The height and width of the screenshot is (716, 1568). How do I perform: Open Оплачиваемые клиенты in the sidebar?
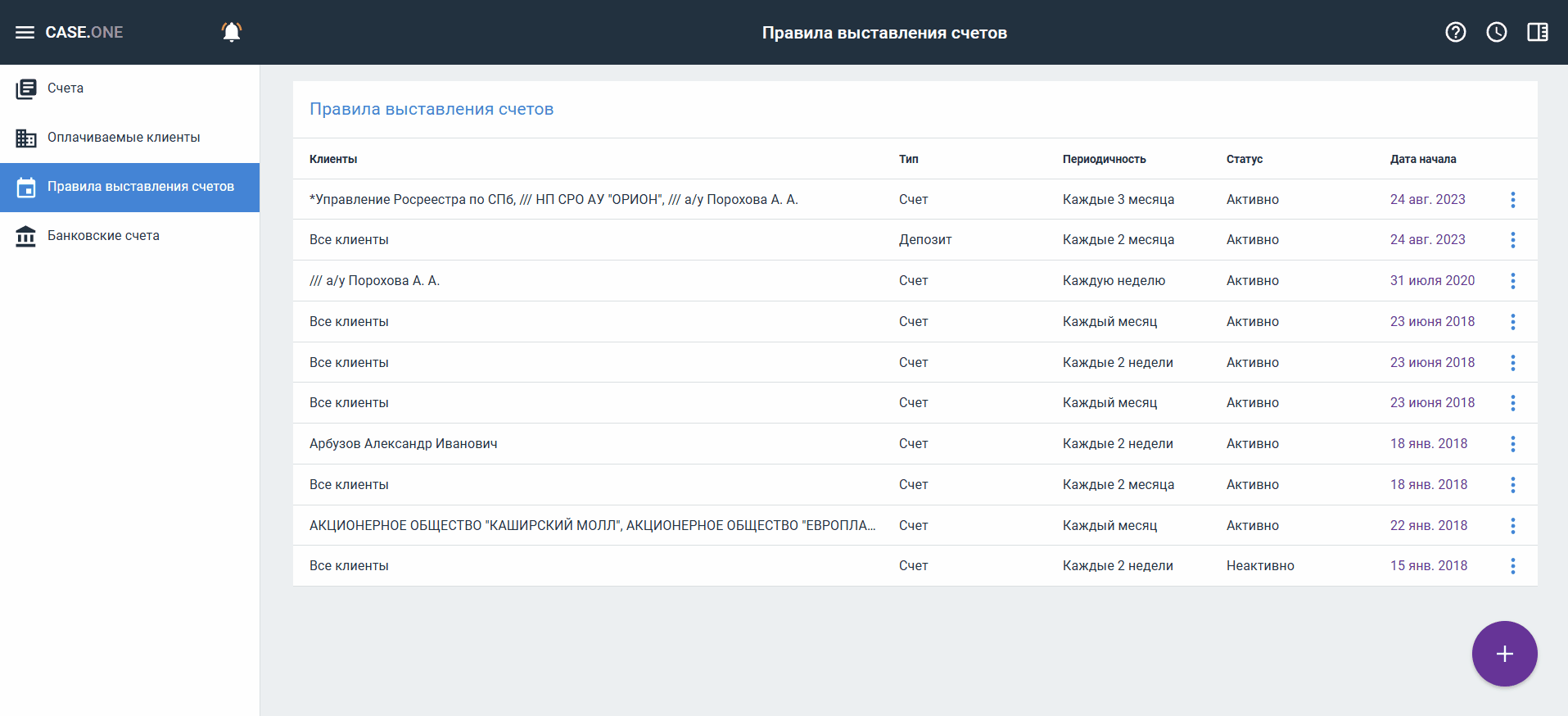coord(124,138)
